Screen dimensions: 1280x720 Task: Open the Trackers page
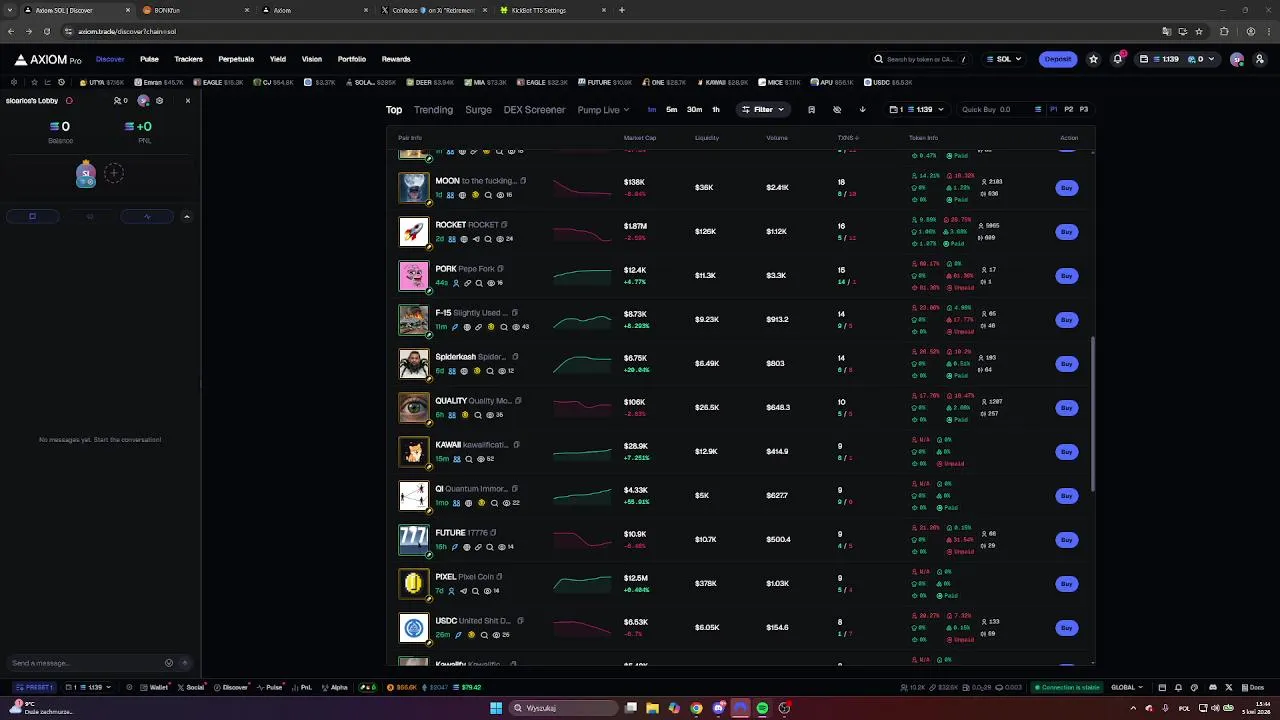pos(188,59)
